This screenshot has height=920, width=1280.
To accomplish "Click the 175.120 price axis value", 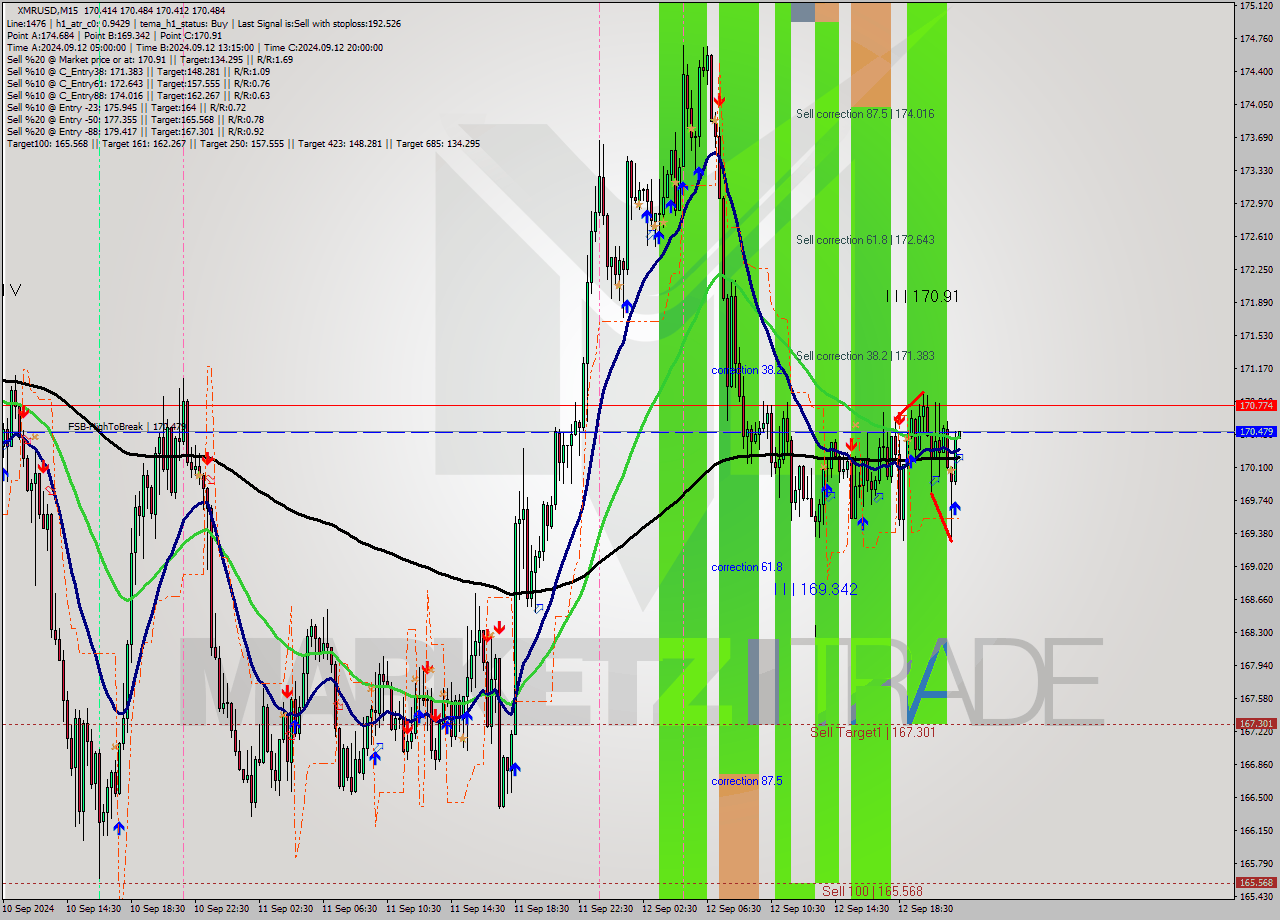I will click(x=1256, y=6).
